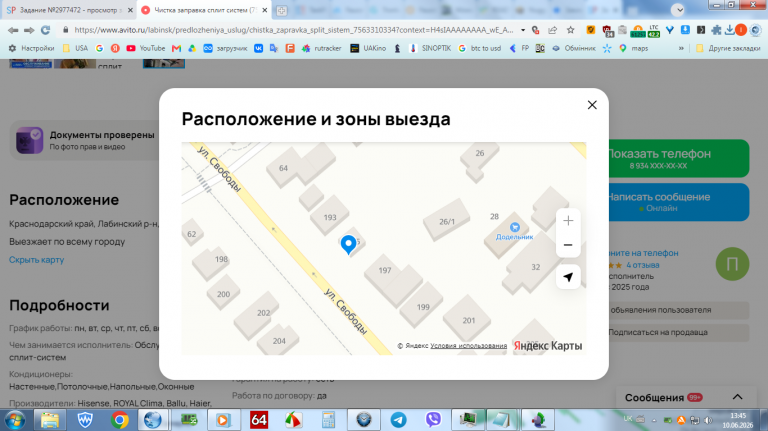This screenshot has width=768, height=431.
Task: Open seller's объявления пользователя button
Action: point(678,310)
